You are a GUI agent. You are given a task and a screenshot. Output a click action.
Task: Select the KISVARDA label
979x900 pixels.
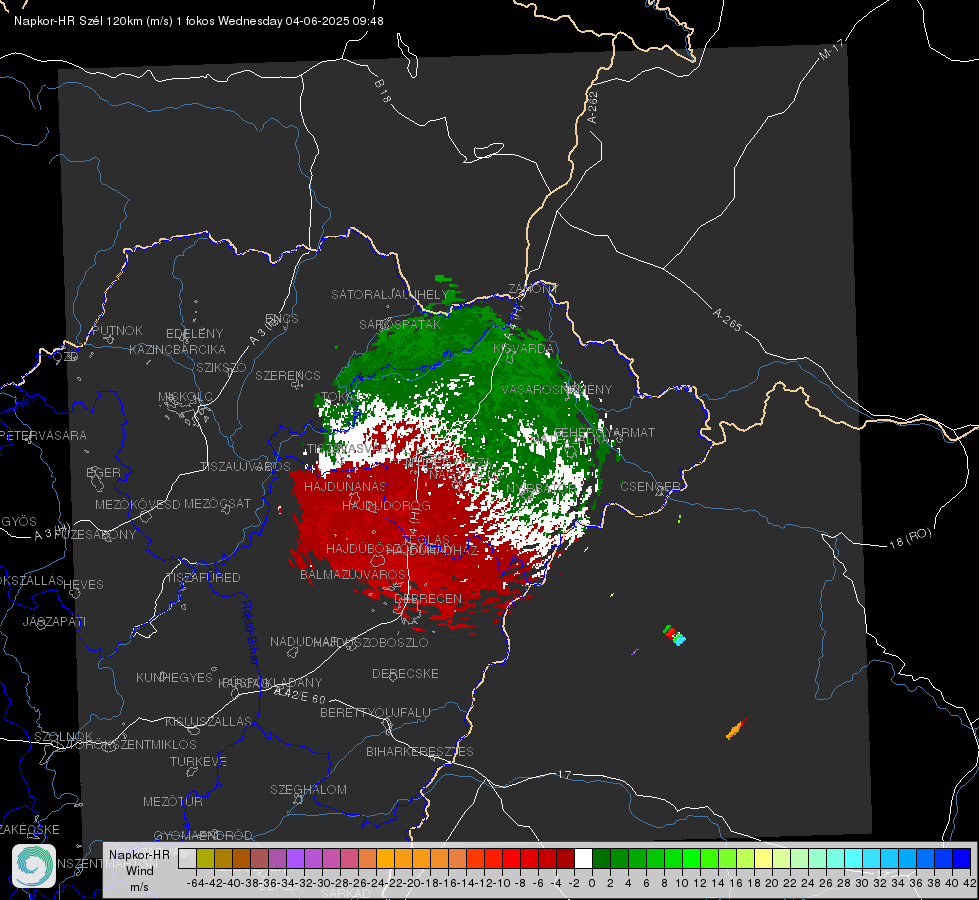click(523, 349)
